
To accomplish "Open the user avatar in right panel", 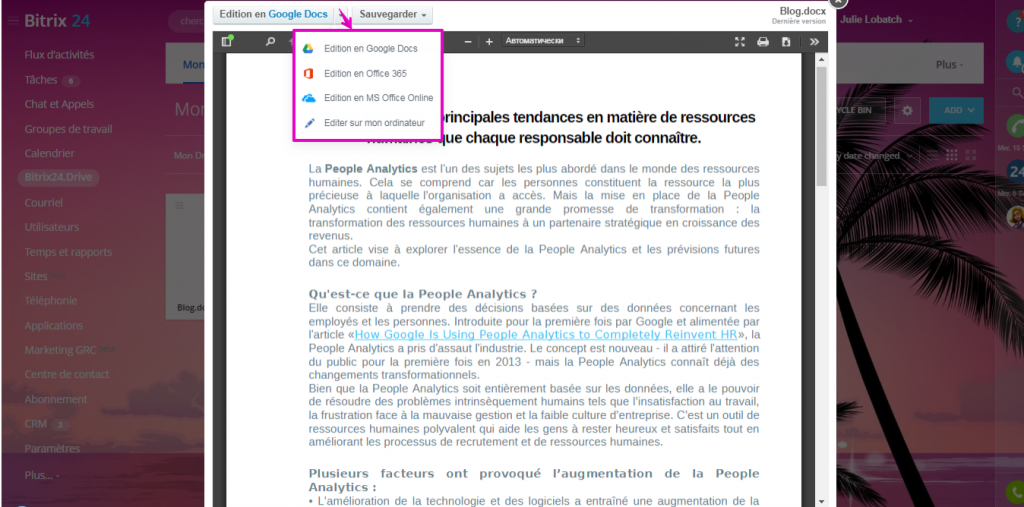I will [x=1016, y=216].
